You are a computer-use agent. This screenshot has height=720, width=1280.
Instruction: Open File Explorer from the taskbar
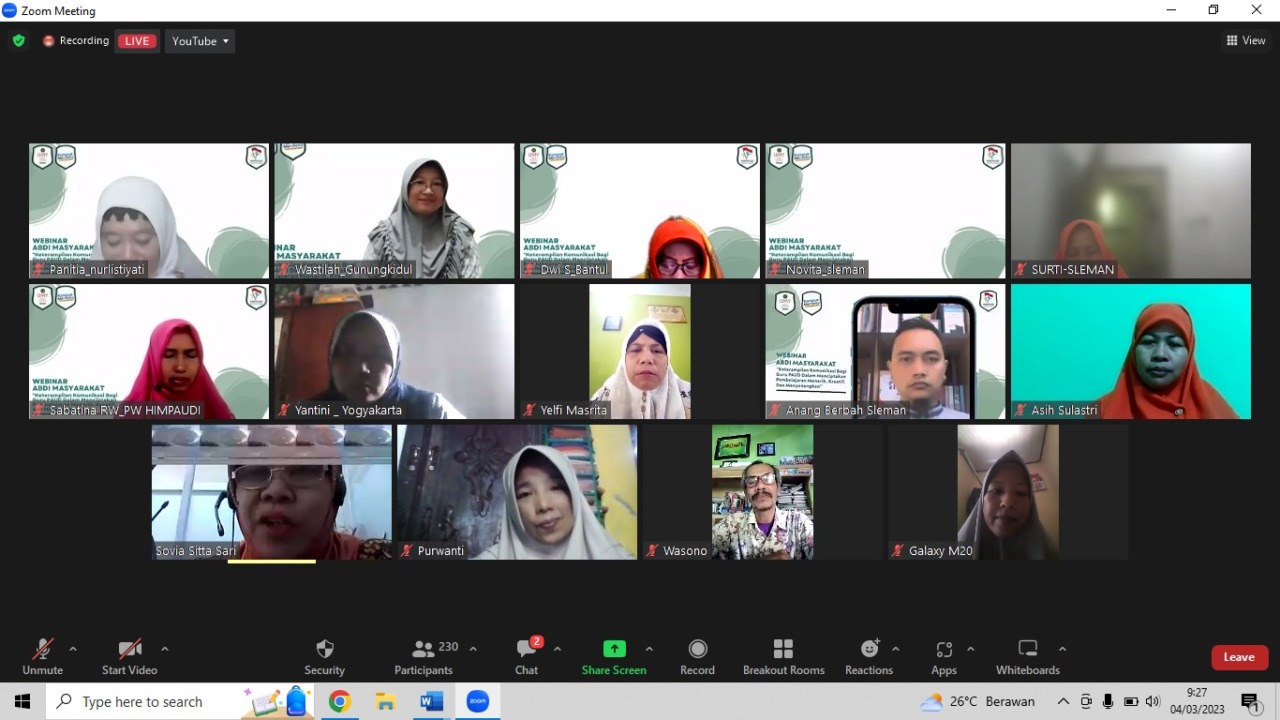click(385, 702)
